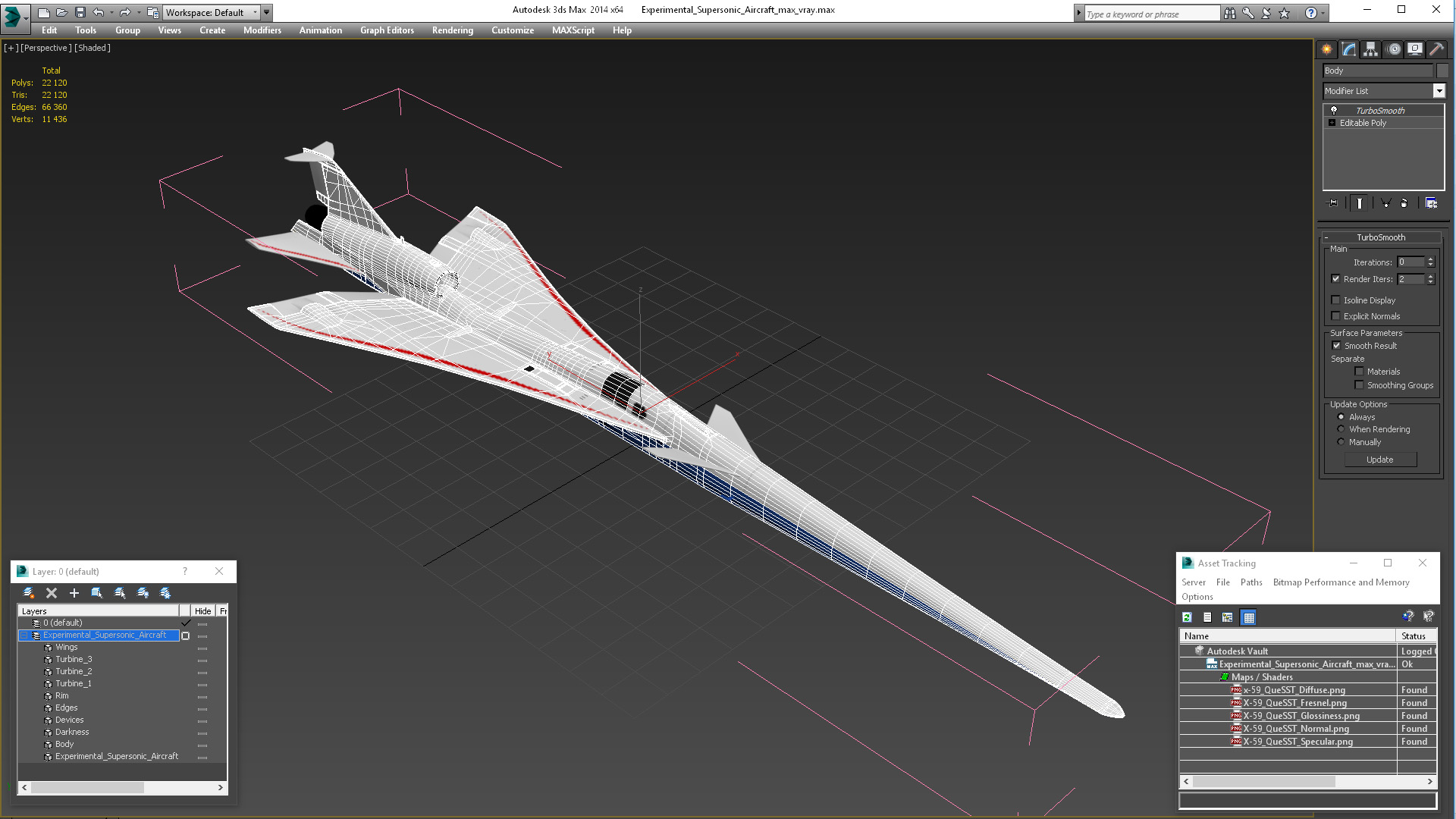Viewport: 1456px width, 819px height.
Task: Enable Separate by Smoothing Groups checkbox
Action: point(1360,385)
